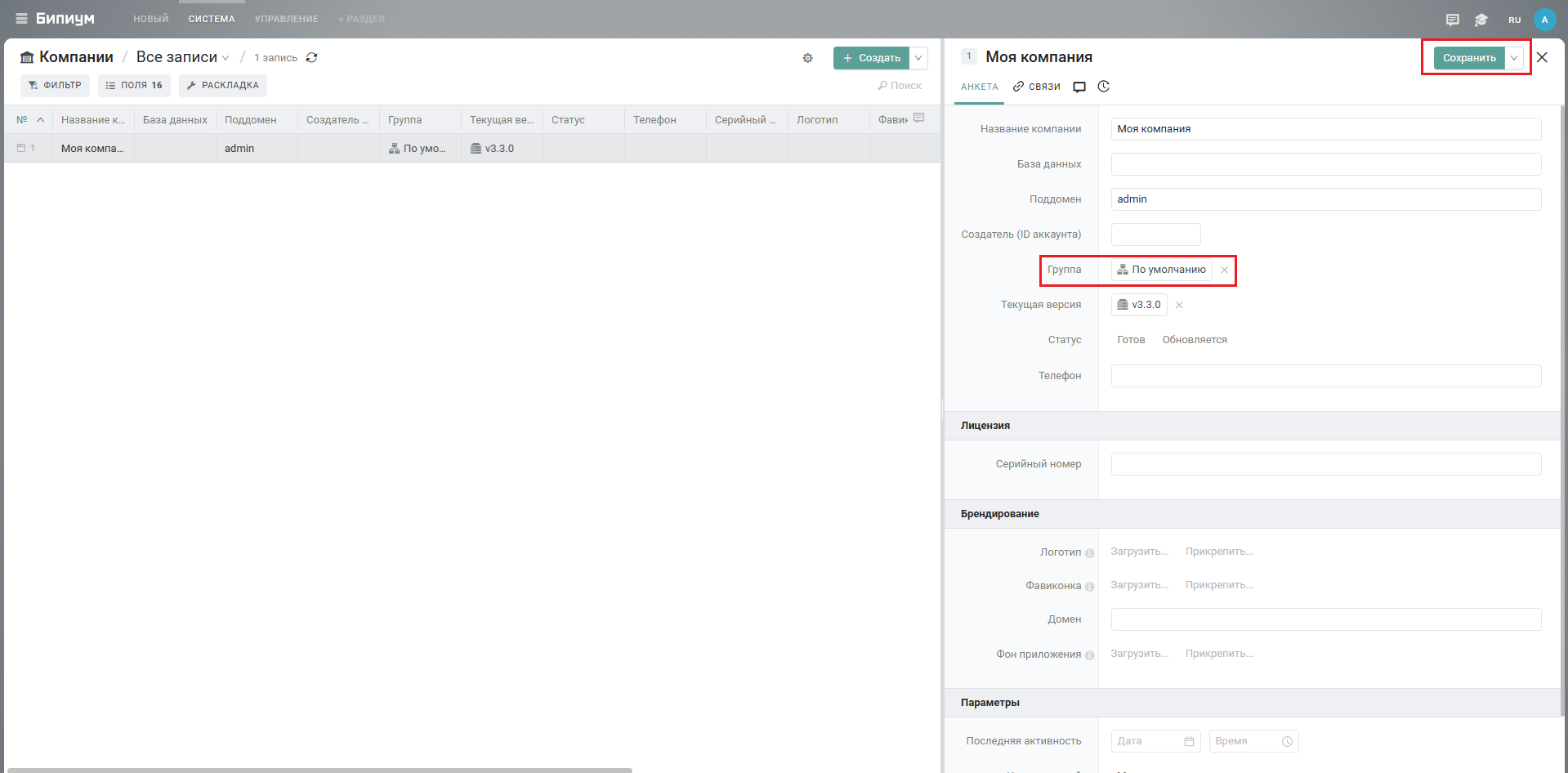Save record with Сохранить button
Viewport: 1568px width, 773px height.
click(x=1469, y=58)
